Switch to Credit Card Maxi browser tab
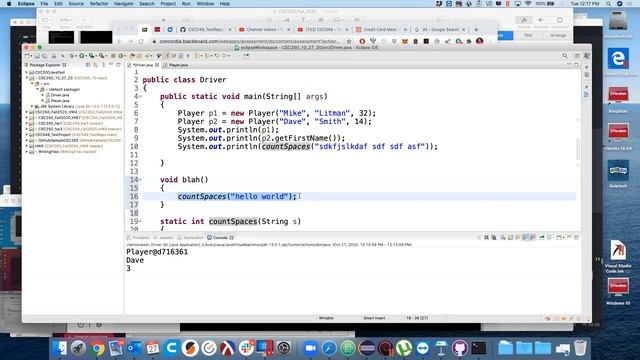 (380, 29)
